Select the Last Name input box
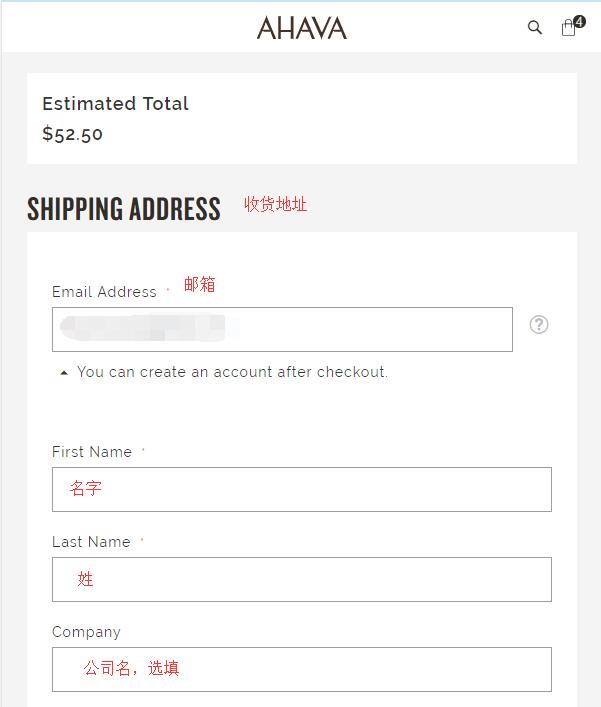 coord(302,579)
